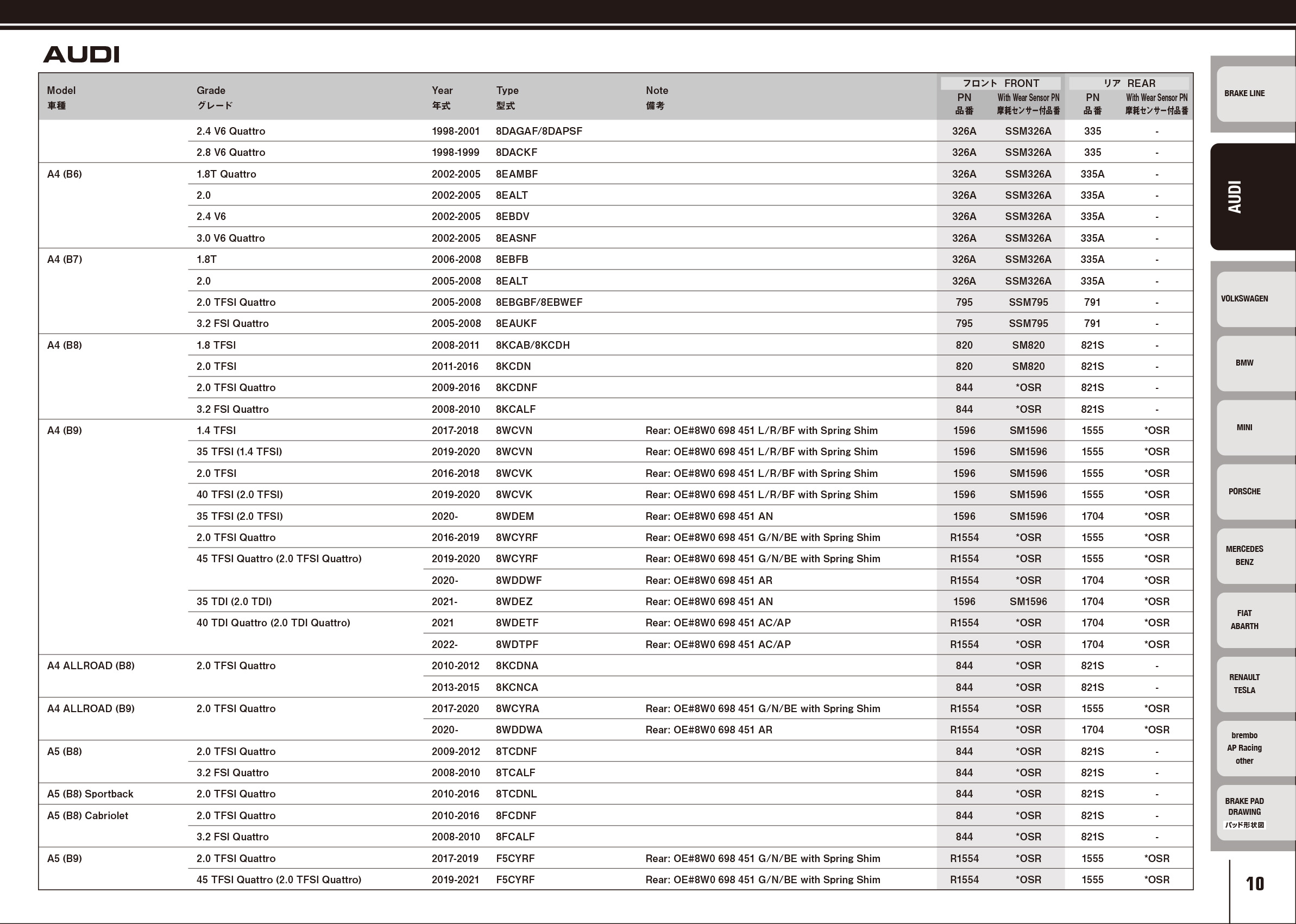The image size is (1296, 924).
Task: Click the Model column header
Action: (x=61, y=97)
